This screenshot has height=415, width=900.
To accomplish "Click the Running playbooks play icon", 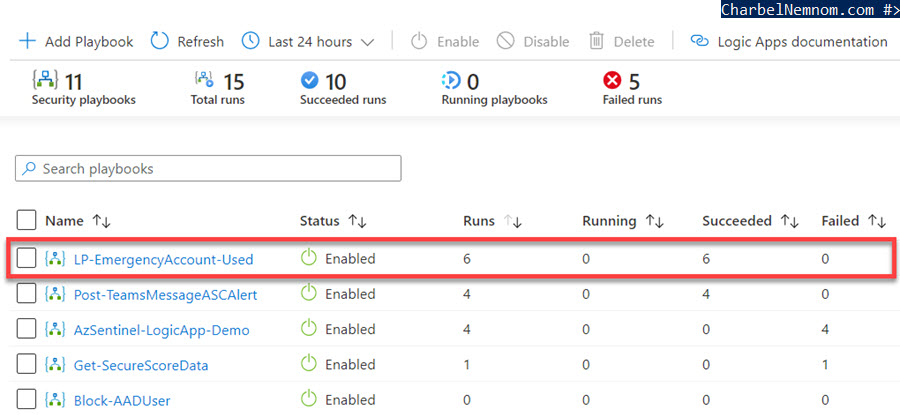I will [x=452, y=81].
